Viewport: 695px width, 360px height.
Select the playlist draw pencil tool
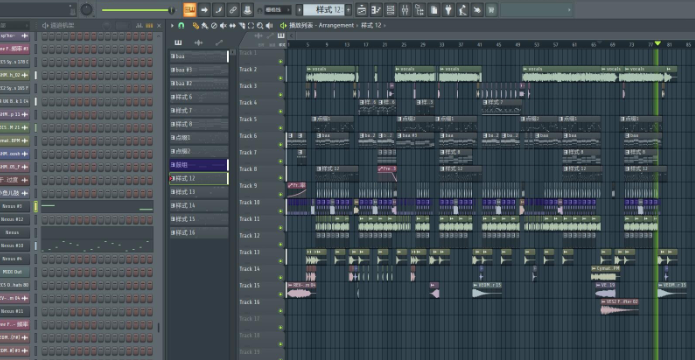[x=195, y=26]
